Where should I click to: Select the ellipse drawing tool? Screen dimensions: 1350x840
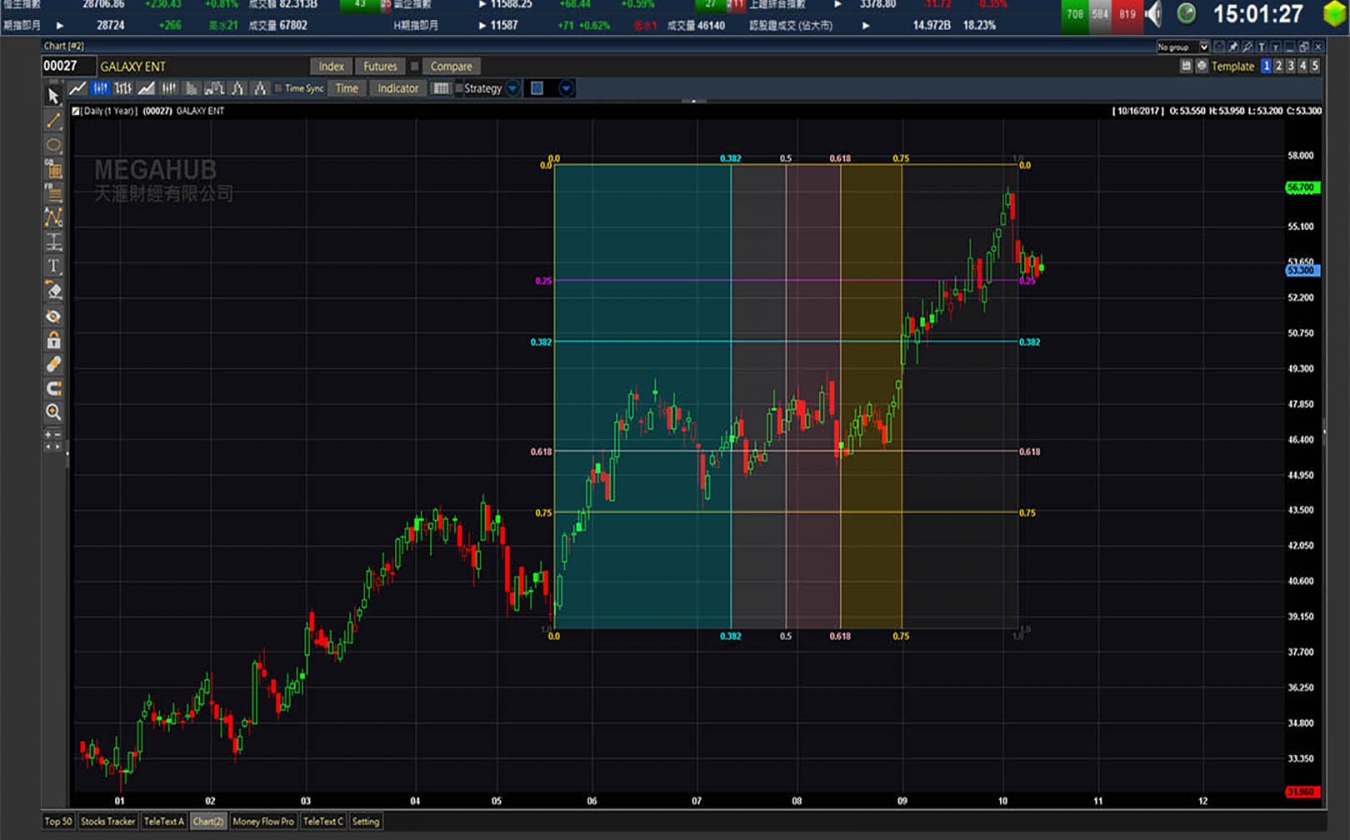click(53, 145)
